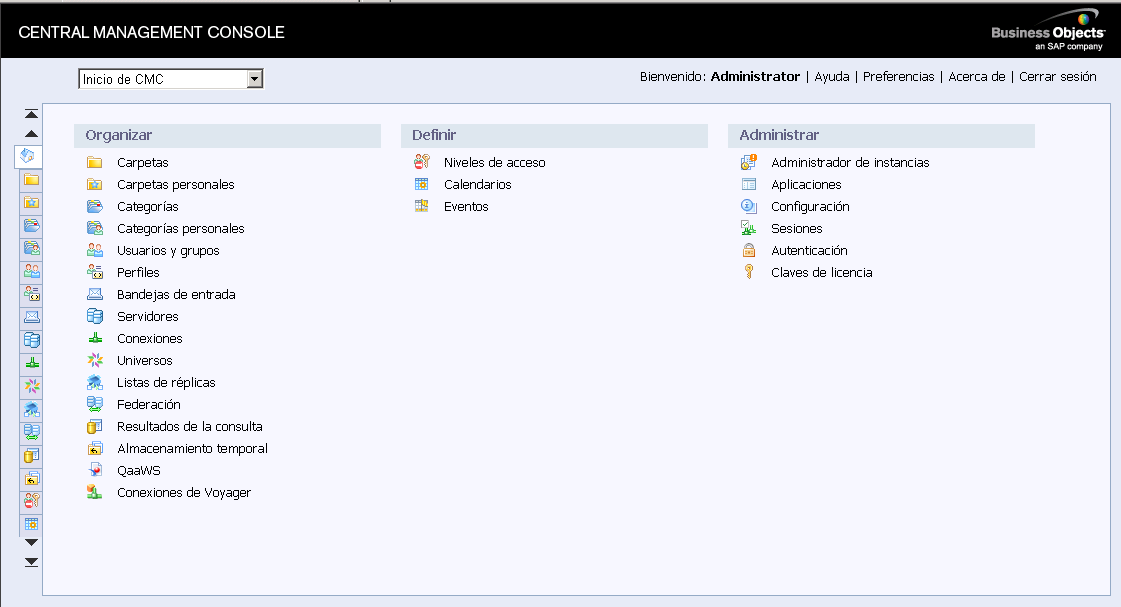Open the Calendarios link under Definir
Screen dimensions: 1121x607
click(x=477, y=185)
